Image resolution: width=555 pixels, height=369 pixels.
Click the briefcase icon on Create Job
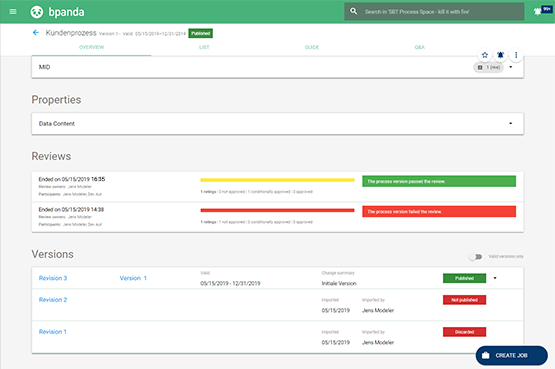tap(486, 355)
